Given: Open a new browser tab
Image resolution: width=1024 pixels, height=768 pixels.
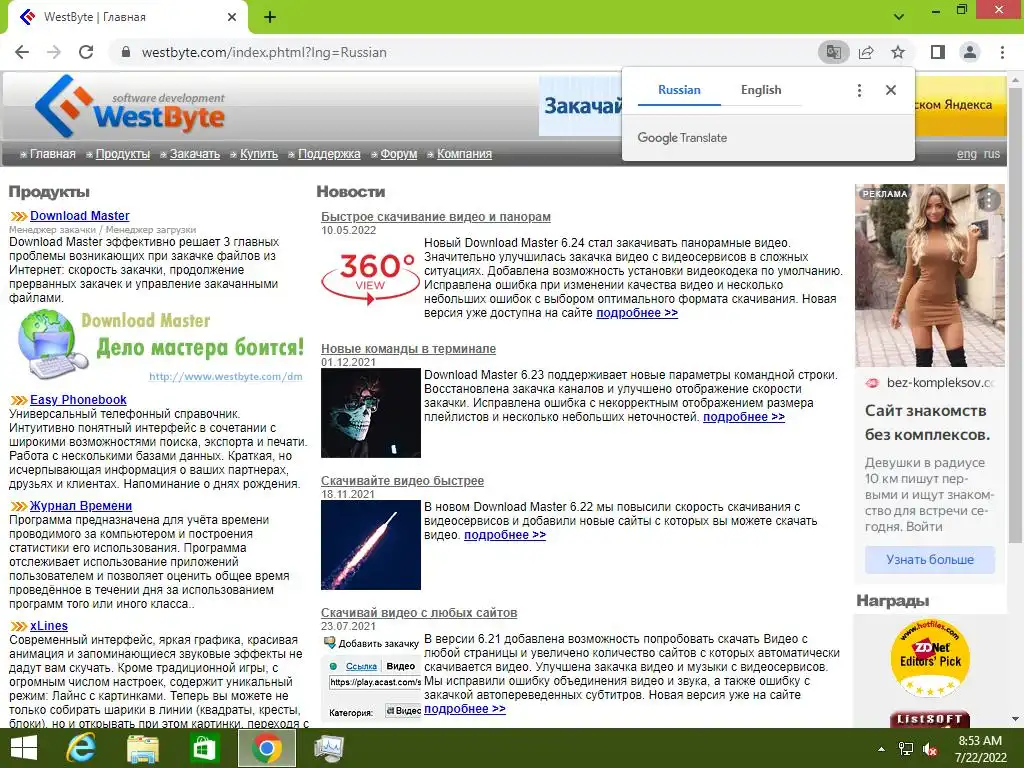Looking at the screenshot, I should 270,17.
